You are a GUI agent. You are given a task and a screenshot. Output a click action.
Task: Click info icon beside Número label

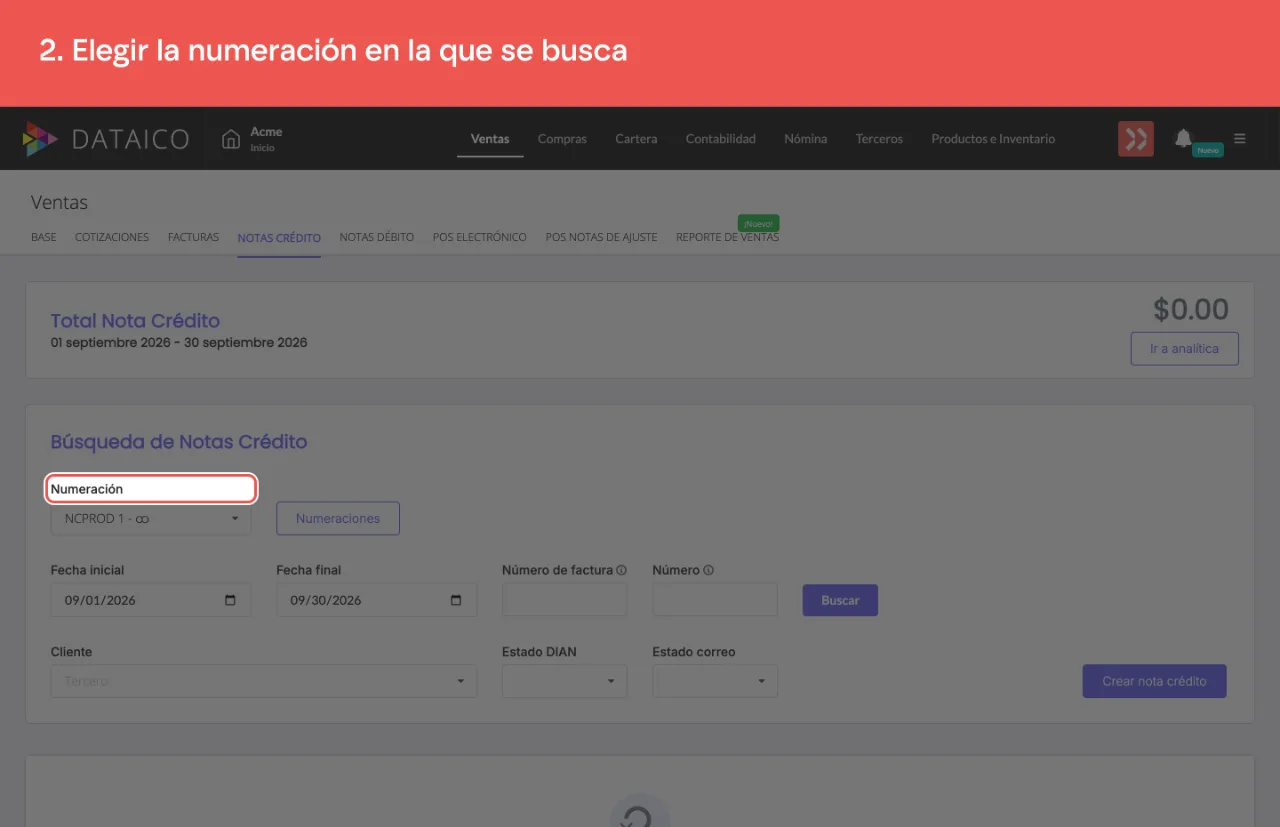pos(708,570)
